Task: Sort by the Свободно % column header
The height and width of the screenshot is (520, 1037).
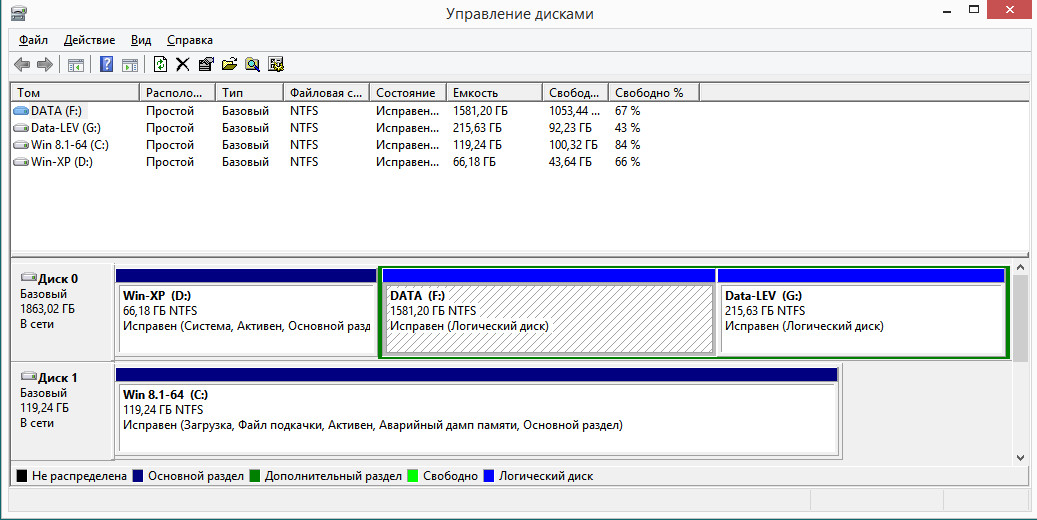Action: click(653, 93)
